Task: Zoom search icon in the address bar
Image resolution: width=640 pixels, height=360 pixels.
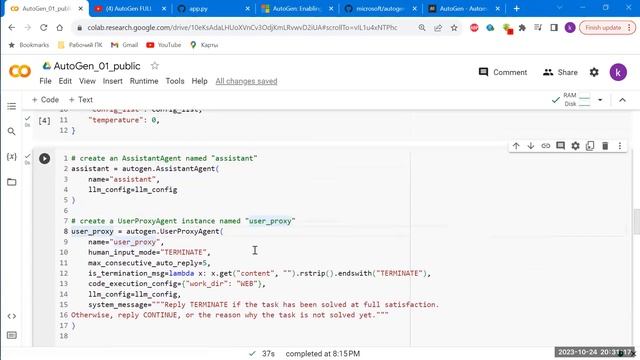Action: (x=422, y=28)
